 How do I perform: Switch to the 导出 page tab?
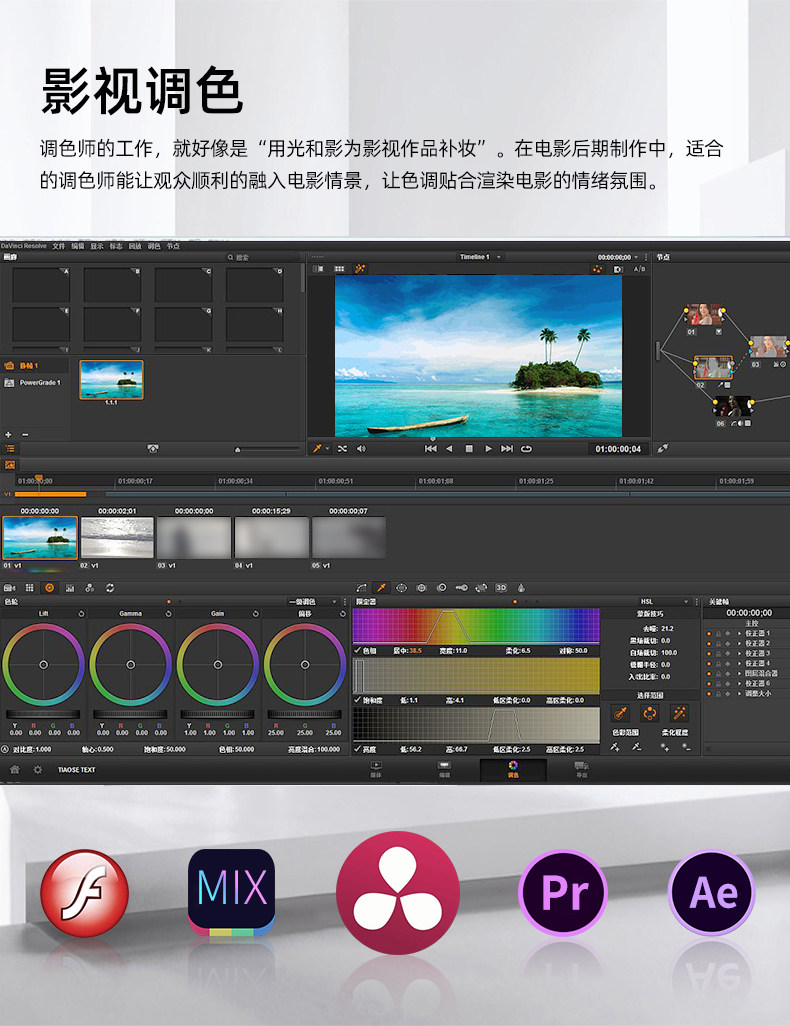coord(581,770)
